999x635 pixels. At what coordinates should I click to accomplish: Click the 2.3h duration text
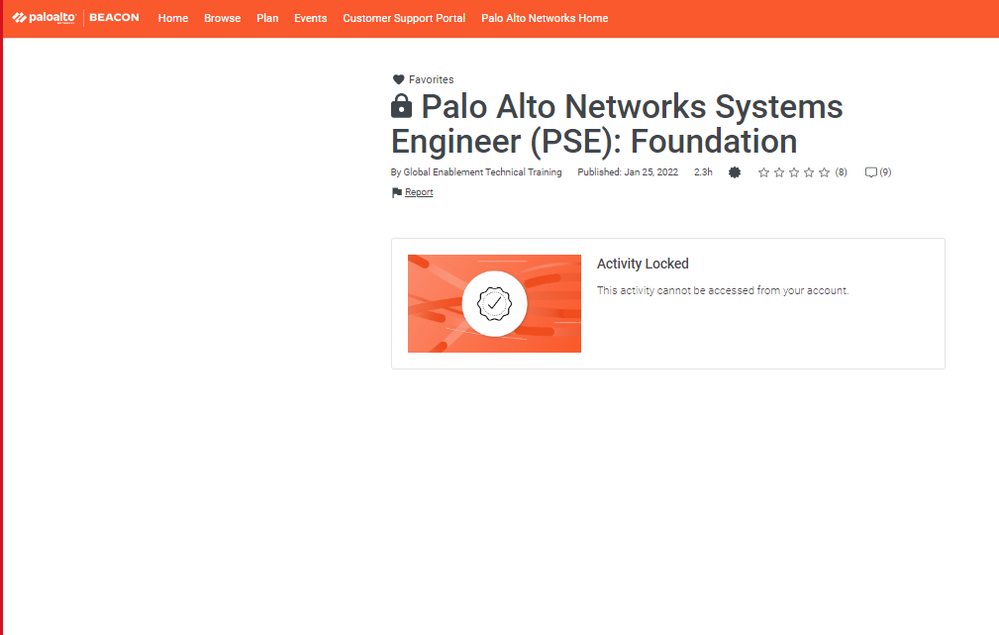703,172
